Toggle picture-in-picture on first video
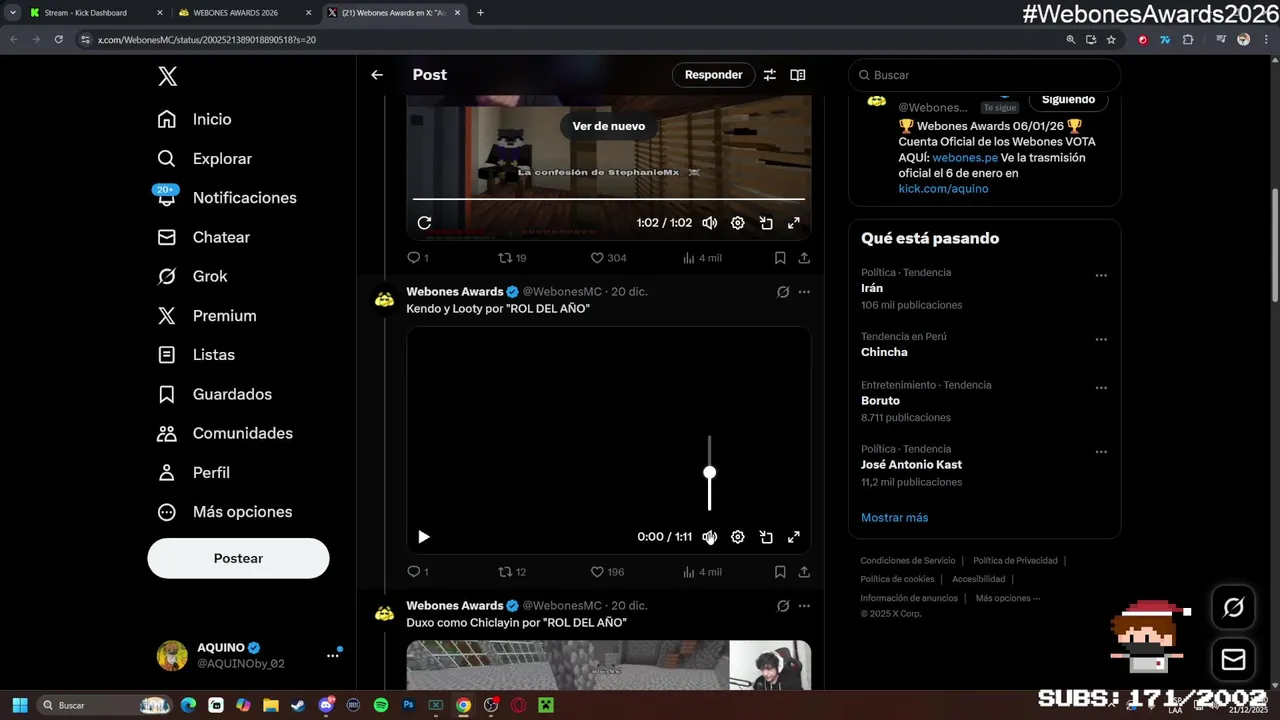The width and height of the screenshot is (1280, 720). 766,223
